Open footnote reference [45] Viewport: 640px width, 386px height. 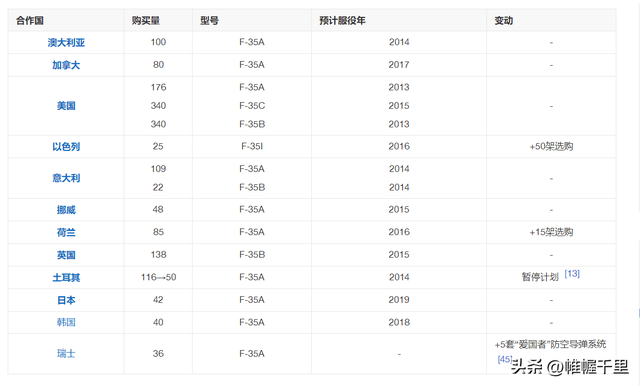505,359
